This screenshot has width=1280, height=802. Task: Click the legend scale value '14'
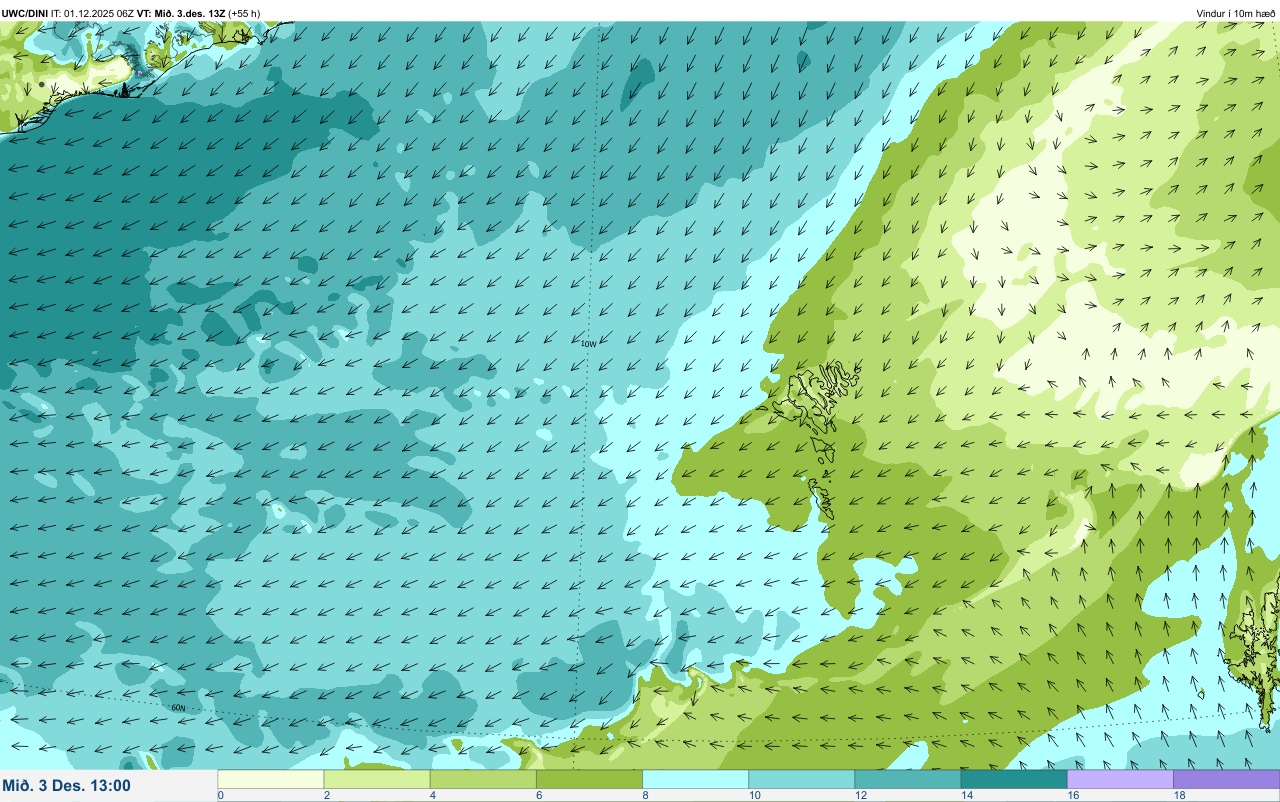966,796
